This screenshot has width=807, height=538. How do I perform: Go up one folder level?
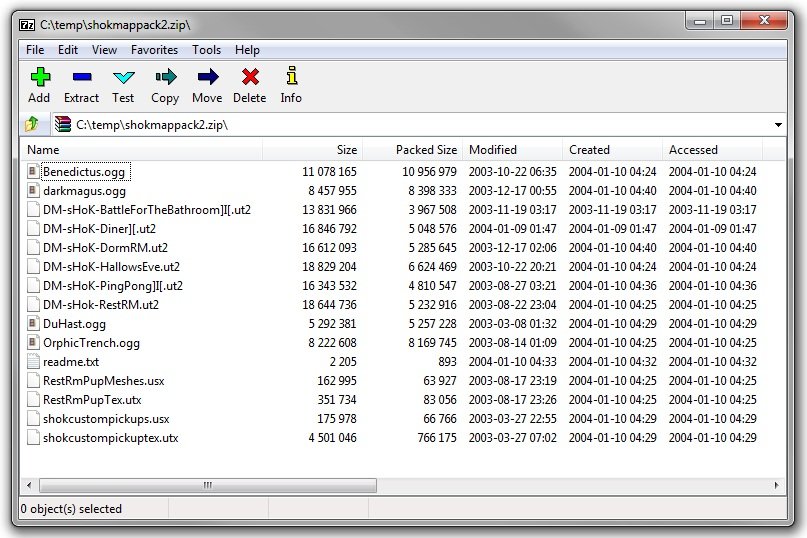pyautogui.click(x=32, y=124)
